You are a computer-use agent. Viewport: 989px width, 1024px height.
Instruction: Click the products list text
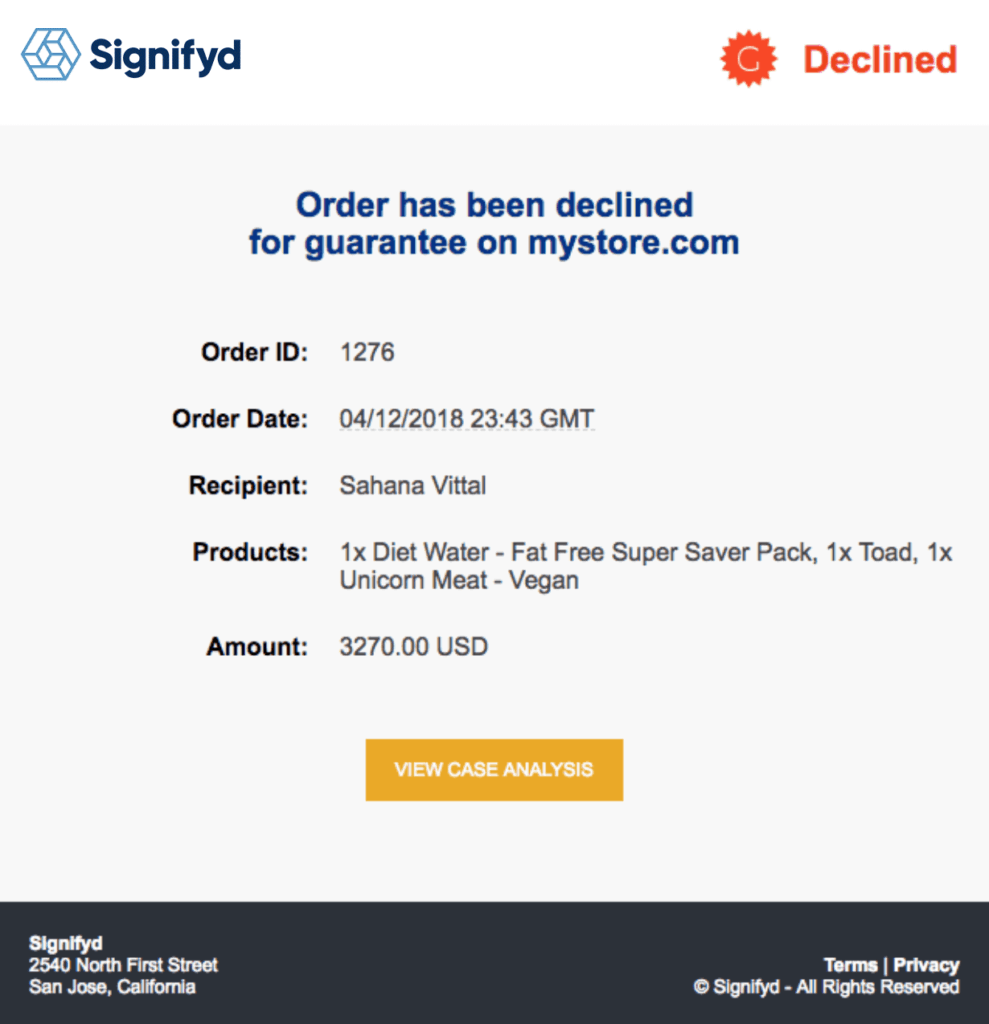[x=645, y=566]
